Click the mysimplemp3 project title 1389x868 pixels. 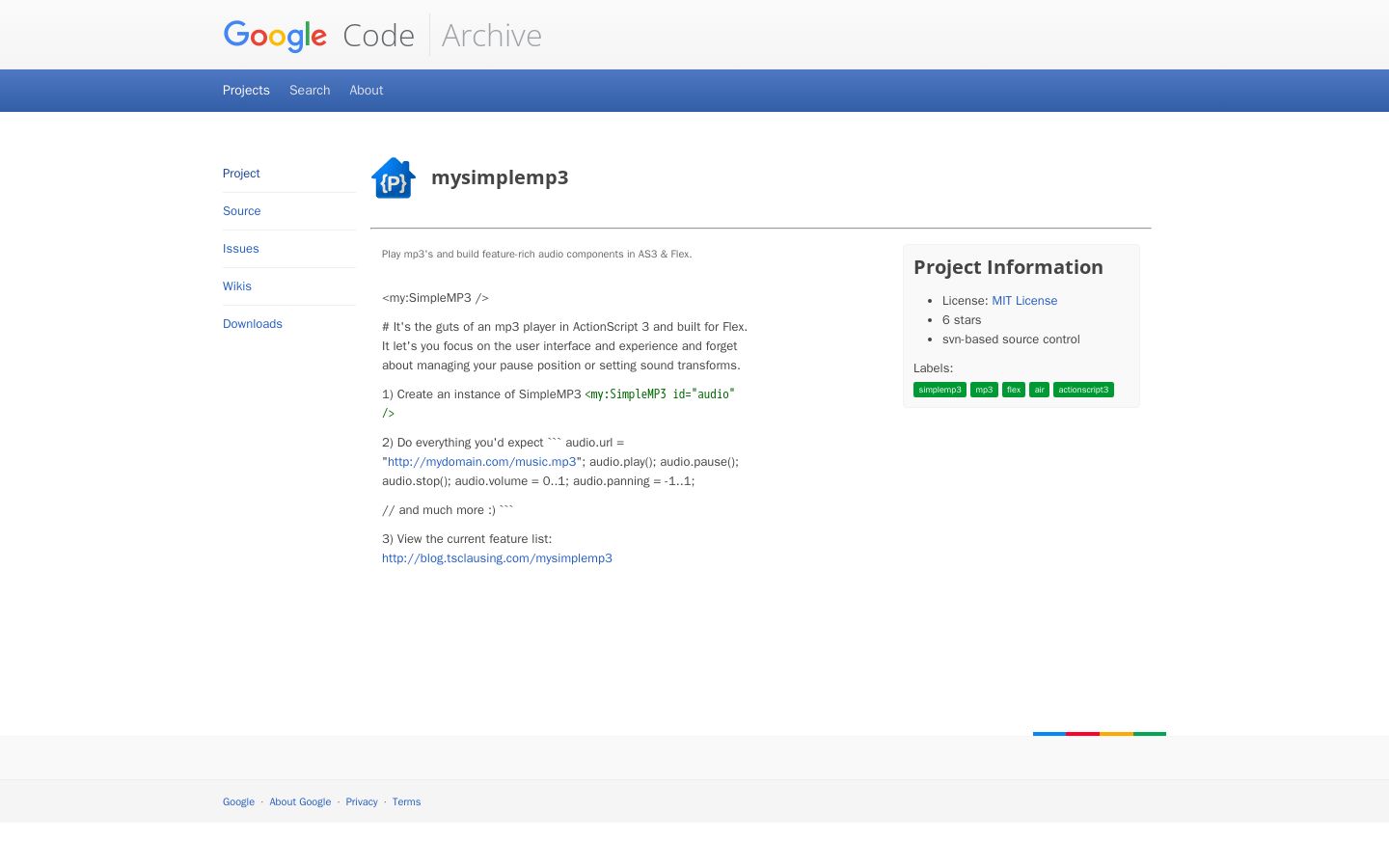[x=500, y=177]
